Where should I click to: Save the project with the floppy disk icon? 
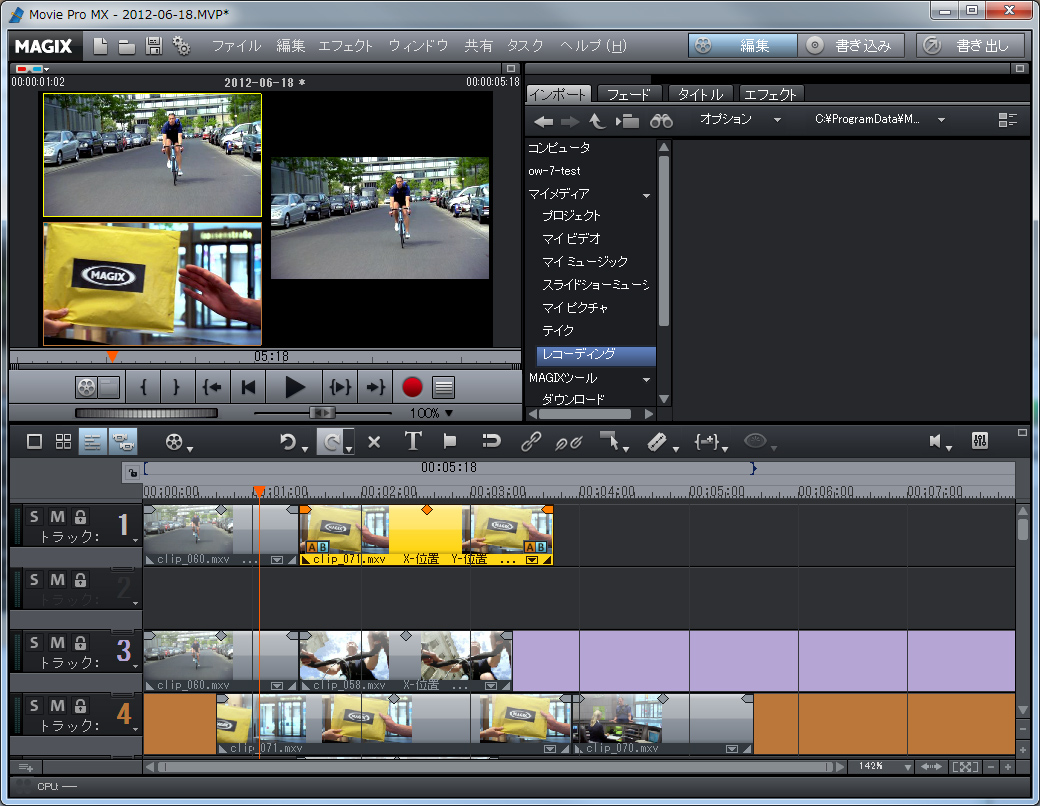pyautogui.click(x=154, y=46)
